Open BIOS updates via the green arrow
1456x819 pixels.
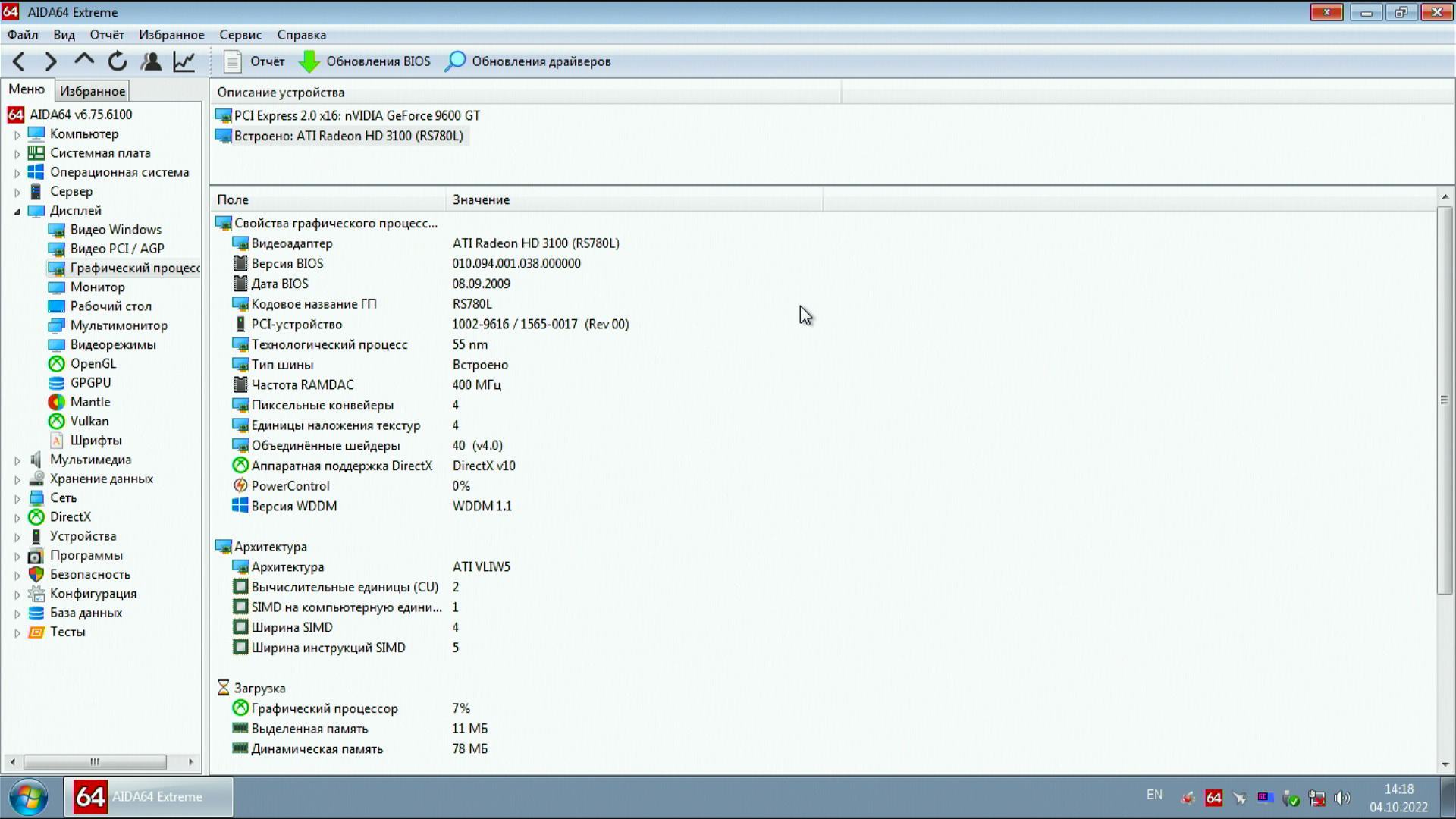tap(309, 61)
